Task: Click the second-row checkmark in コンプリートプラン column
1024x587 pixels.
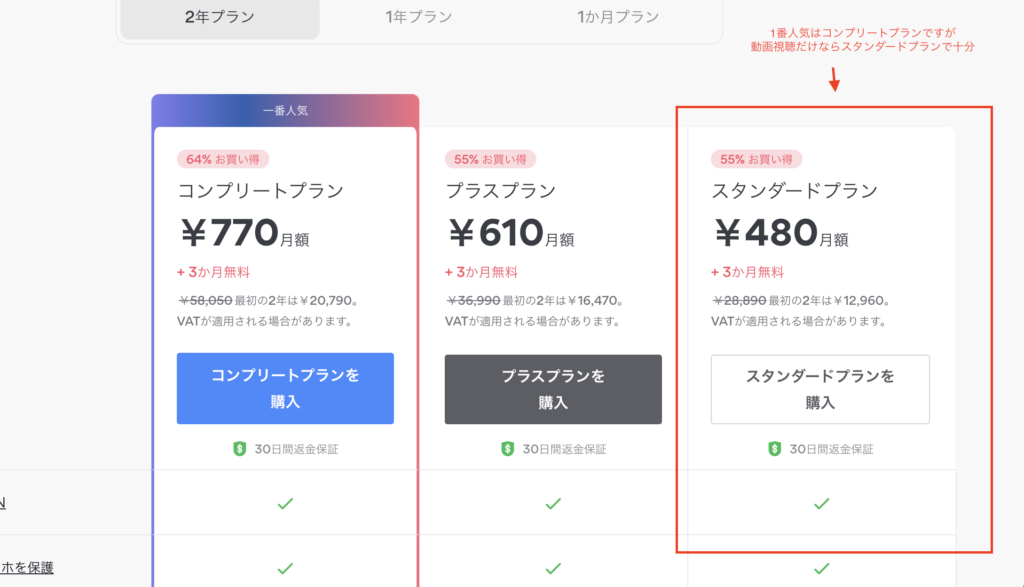Action: point(285,569)
